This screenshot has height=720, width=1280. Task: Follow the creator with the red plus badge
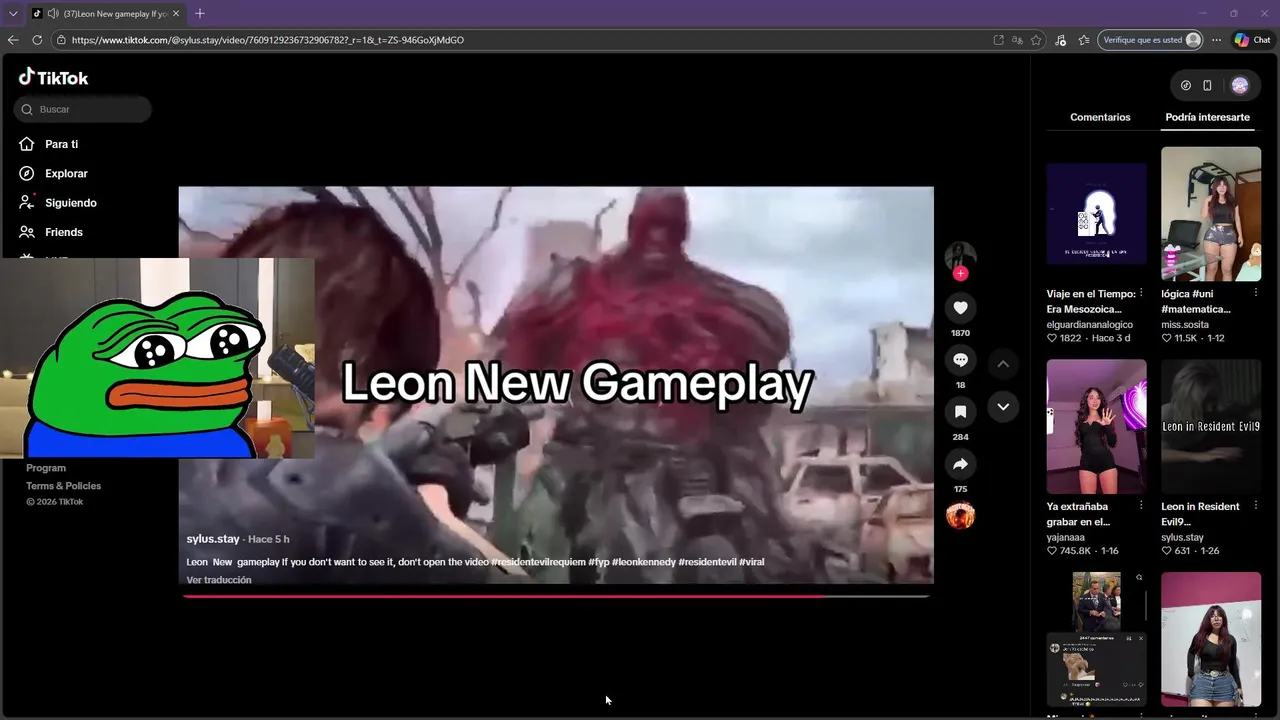[960, 273]
